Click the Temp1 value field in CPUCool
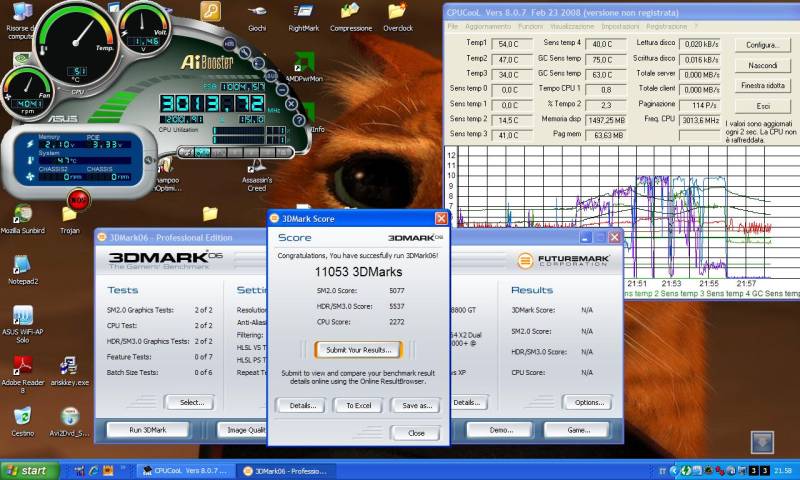Screen dimensions: 800x480 pos(512,44)
